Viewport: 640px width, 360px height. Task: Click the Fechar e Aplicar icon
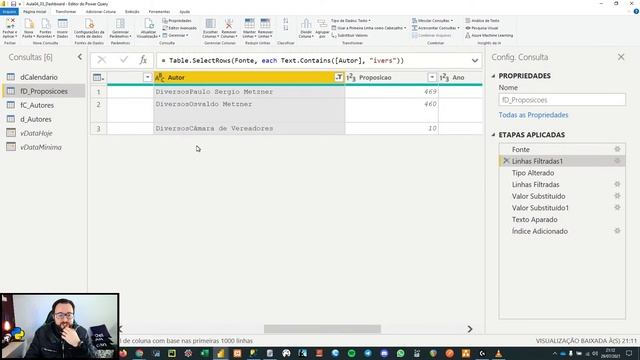click(x=10, y=24)
